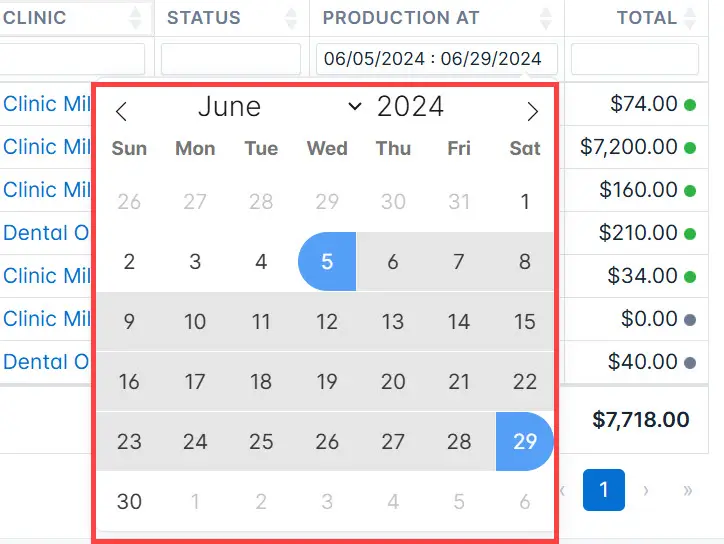
Task: Focus the Total filter input
Action: coord(634,59)
